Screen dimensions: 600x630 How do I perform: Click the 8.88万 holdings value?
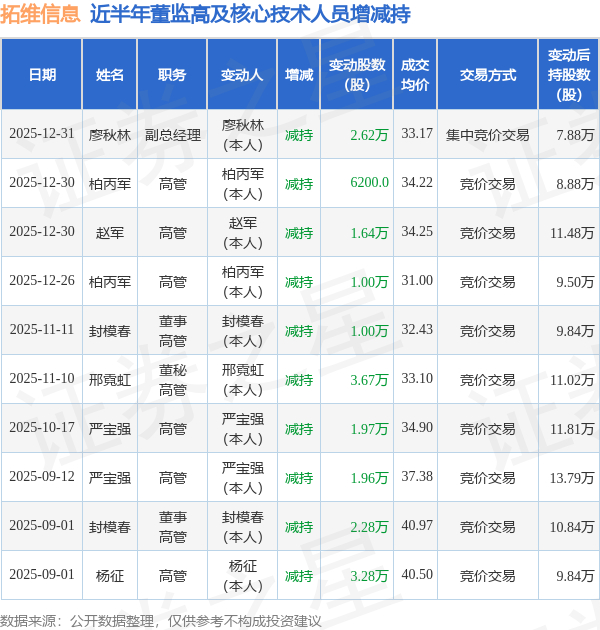coord(575,184)
